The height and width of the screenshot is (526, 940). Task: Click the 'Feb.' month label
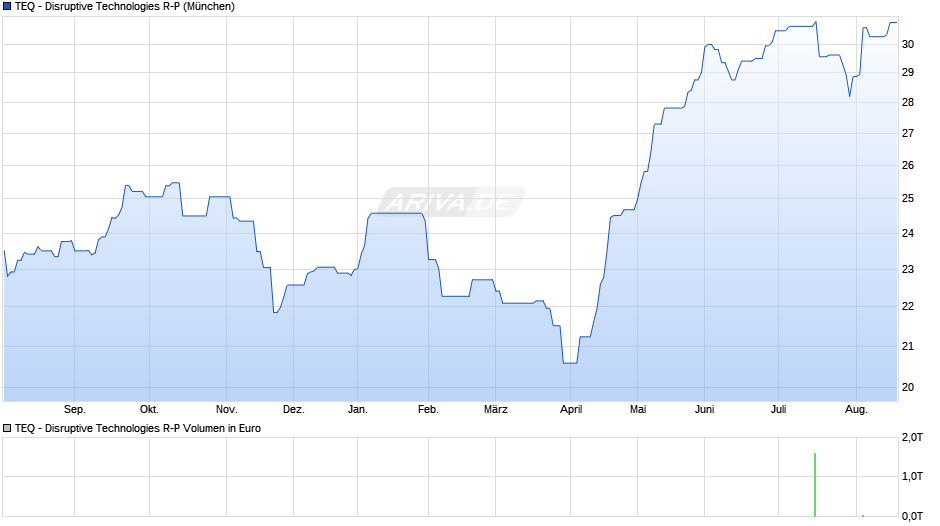[x=428, y=410]
